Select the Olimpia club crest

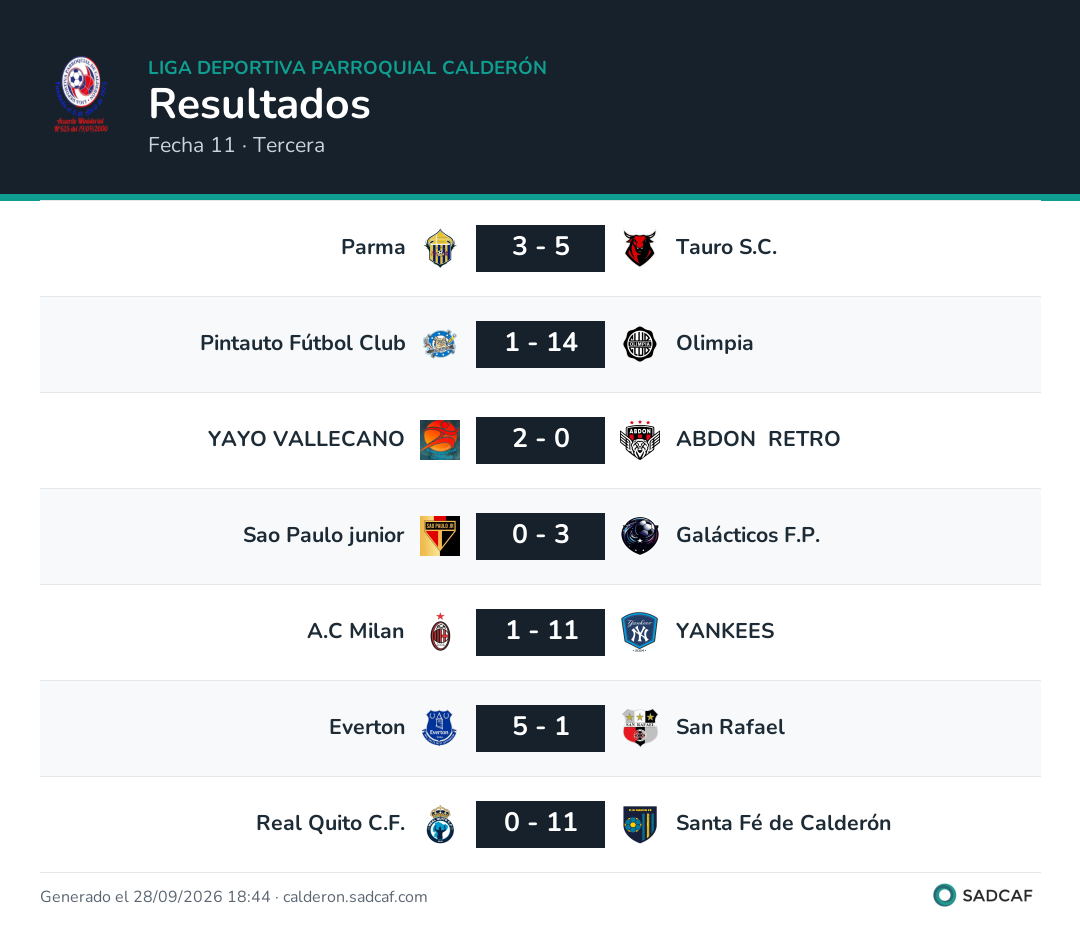click(x=640, y=344)
